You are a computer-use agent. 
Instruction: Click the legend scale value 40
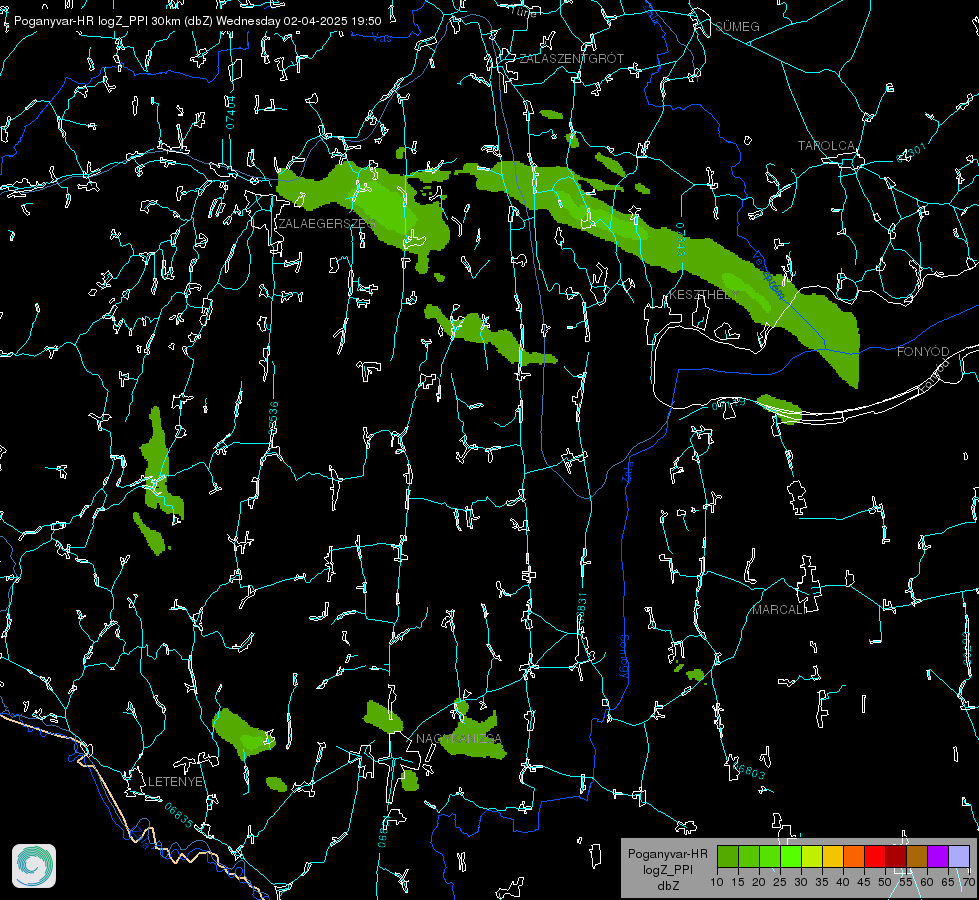tap(843, 883)
